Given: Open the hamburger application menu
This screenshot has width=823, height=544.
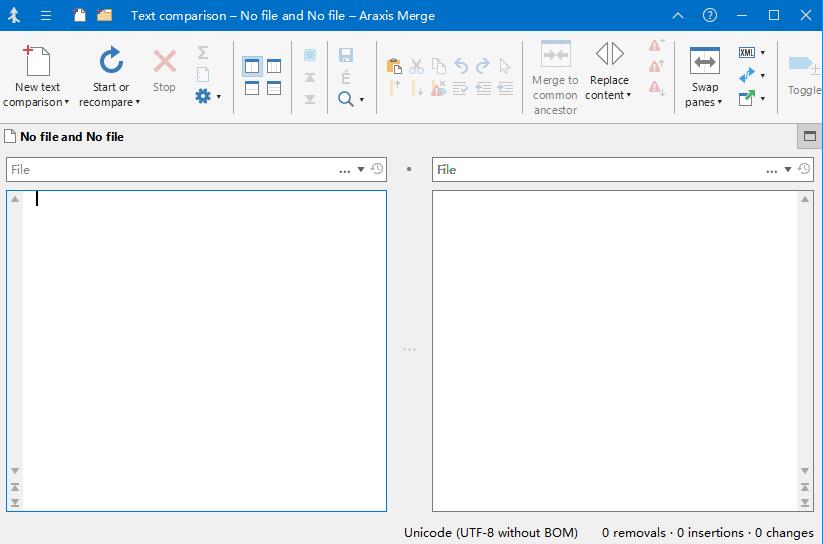Looking at the screenshot, I should 46,15.
